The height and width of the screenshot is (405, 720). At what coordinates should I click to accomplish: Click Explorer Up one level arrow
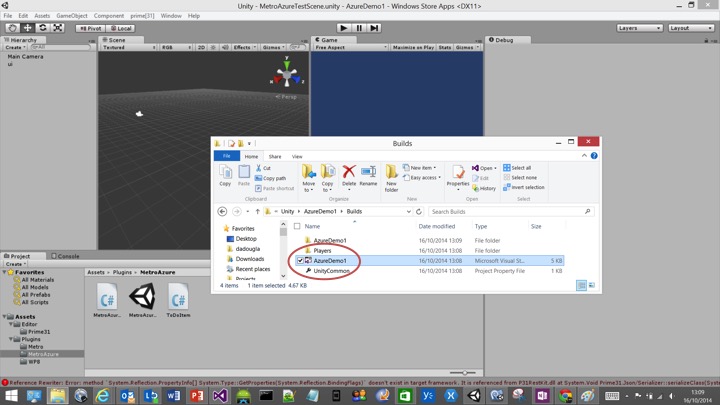tap(258, 212)
